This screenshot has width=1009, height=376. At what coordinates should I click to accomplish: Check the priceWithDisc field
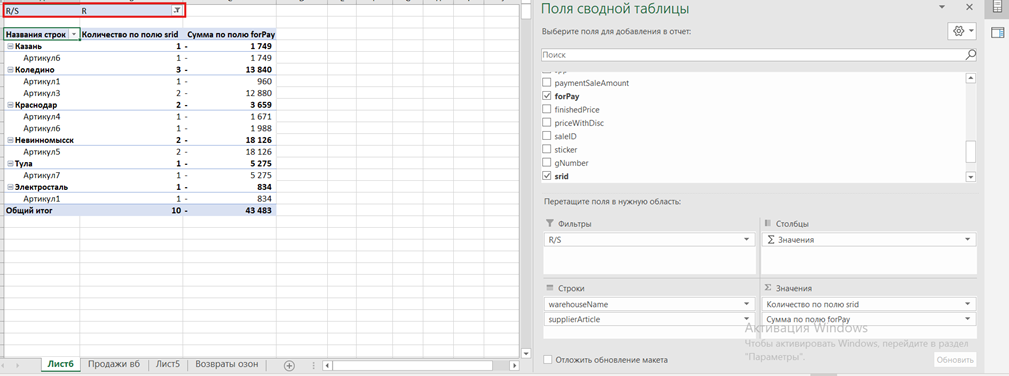point(547,122)
